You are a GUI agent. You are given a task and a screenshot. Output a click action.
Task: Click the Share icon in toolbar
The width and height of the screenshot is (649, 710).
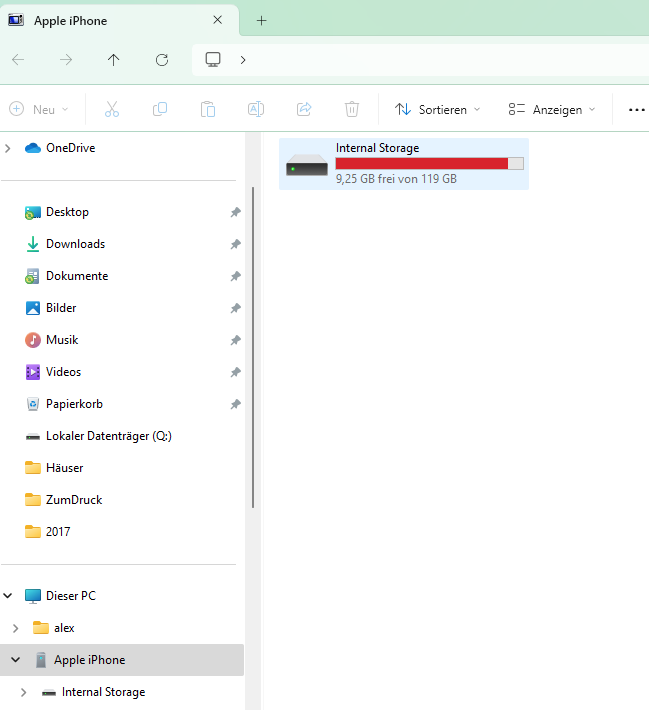304,109
